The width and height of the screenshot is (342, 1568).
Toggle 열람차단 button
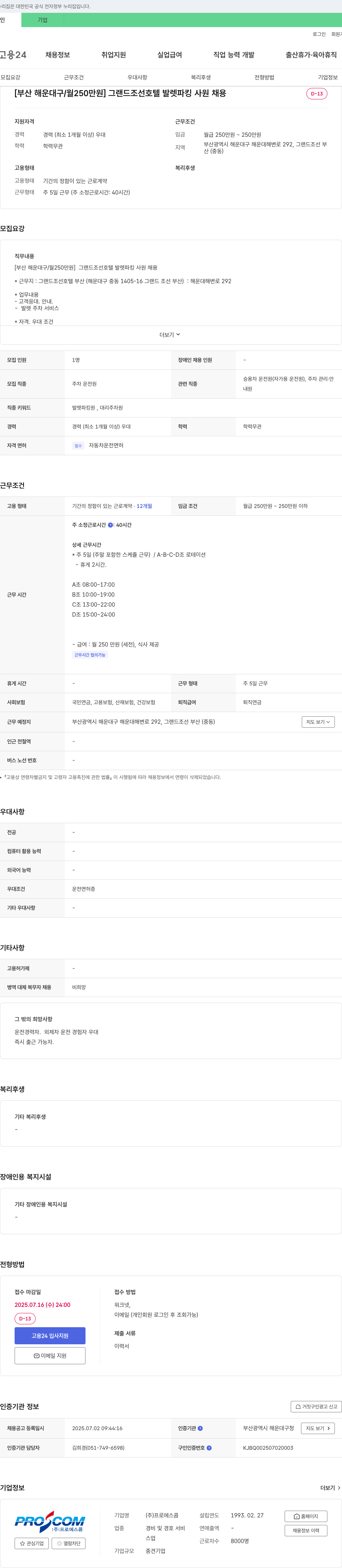pyautogui.click(x=69, y=1543)
